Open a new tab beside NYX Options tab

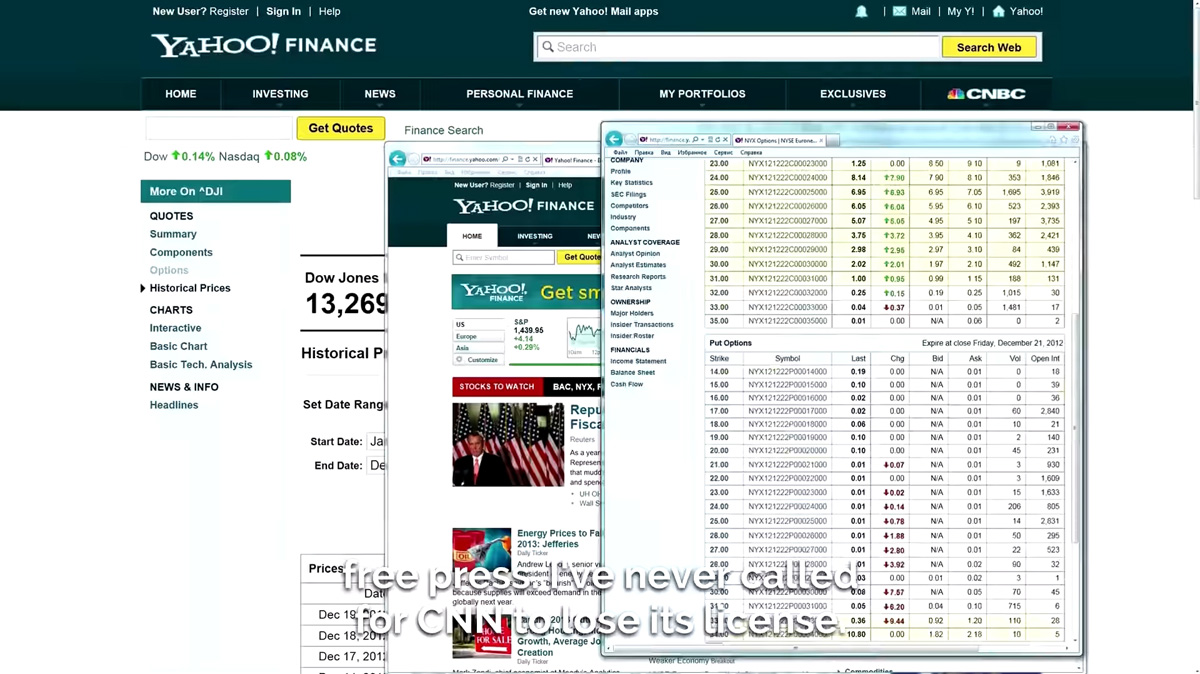coord(833,140)
